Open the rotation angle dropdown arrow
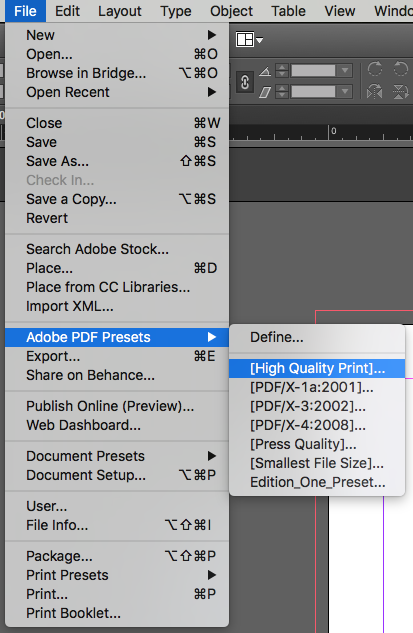Screen dimensions: 413x633 coord(345,71)
